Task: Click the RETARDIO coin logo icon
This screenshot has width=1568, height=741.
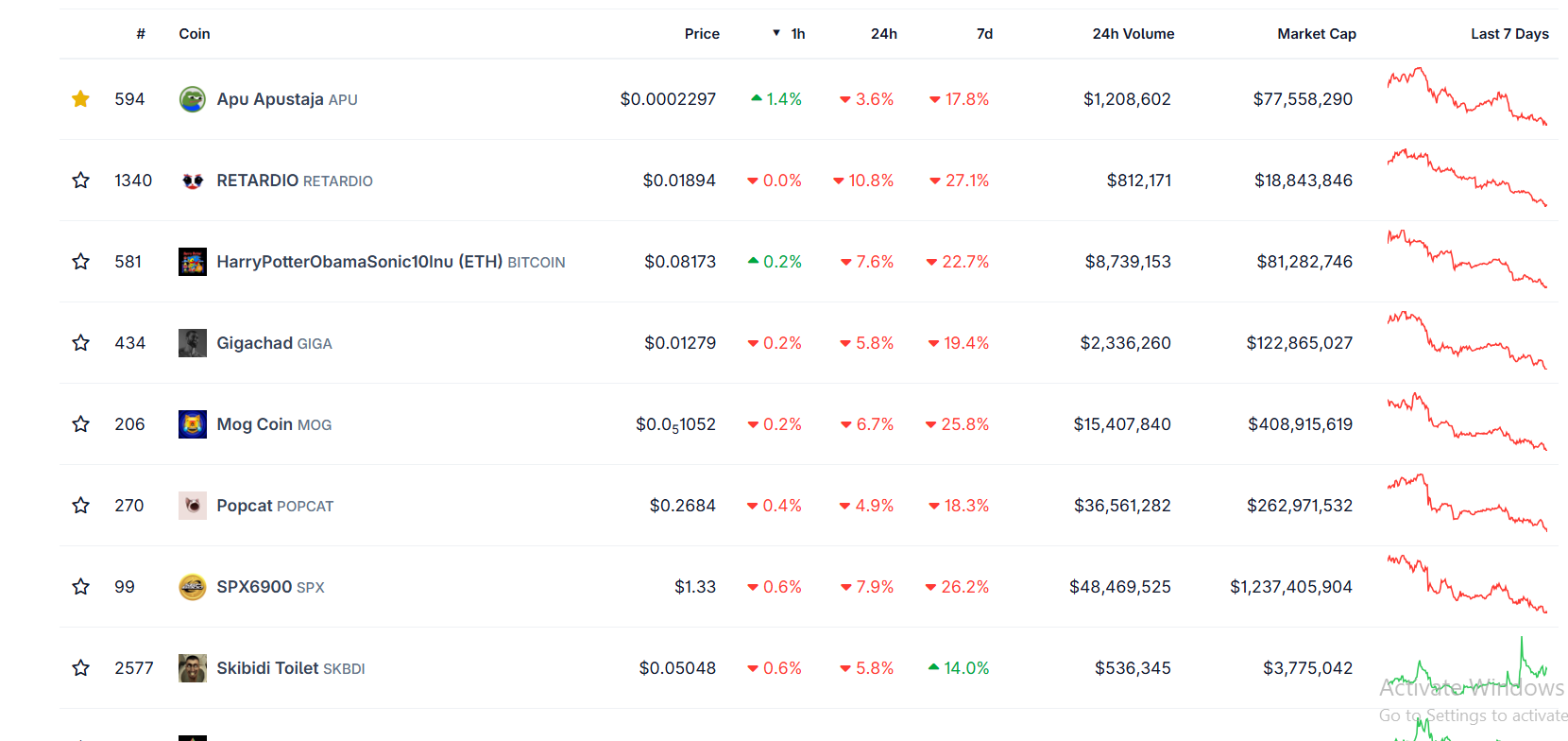Action: tap(193, 181)
